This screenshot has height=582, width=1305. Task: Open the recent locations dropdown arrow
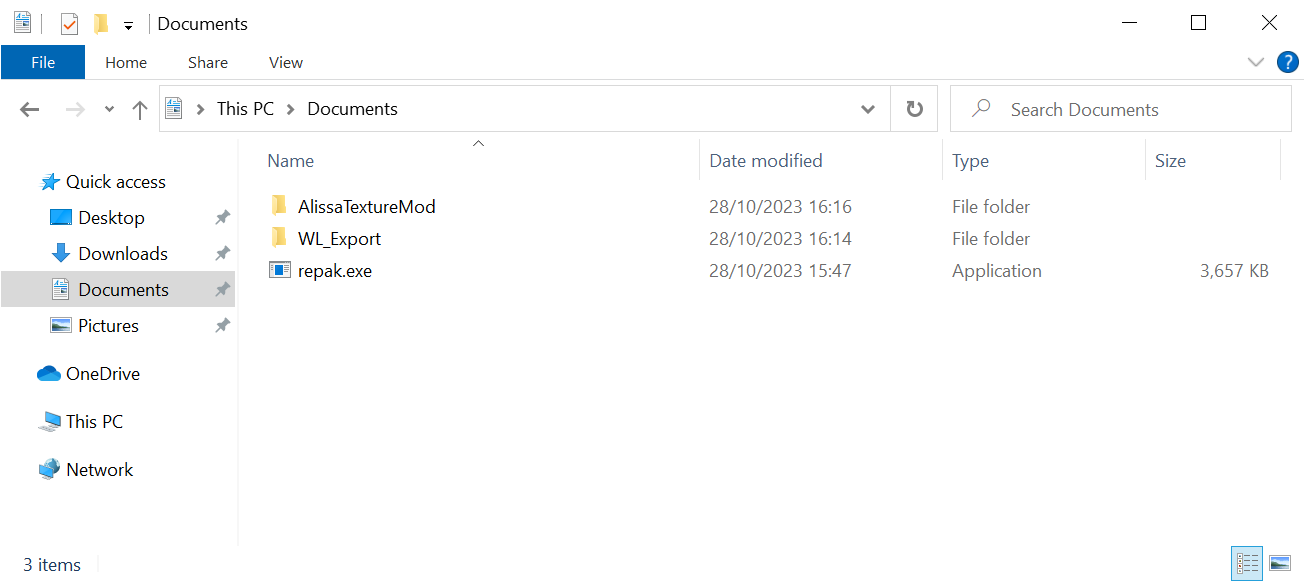click(x=109, y=110)
